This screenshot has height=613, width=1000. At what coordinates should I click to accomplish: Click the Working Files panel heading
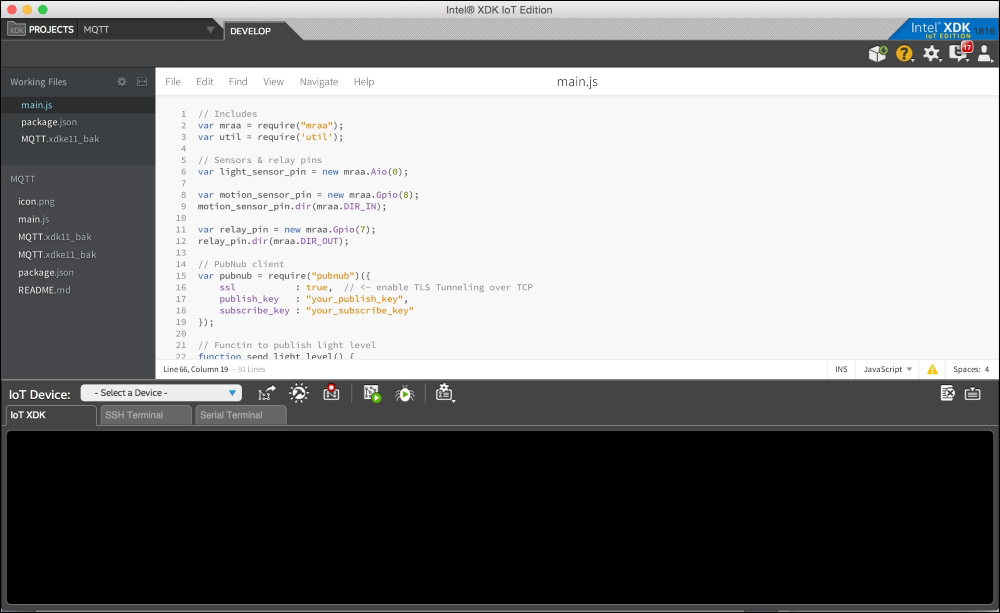click(38, 82)
